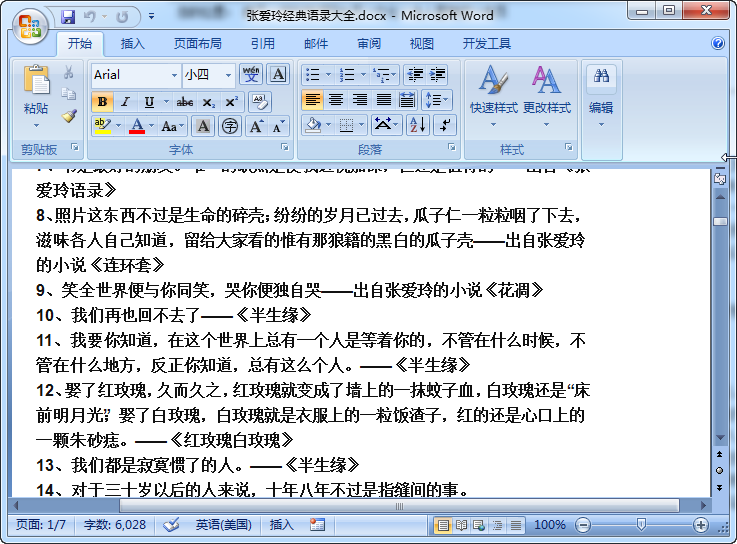
Task: Open the font size 小四 dropdown
Action: [x=228, y=75]
